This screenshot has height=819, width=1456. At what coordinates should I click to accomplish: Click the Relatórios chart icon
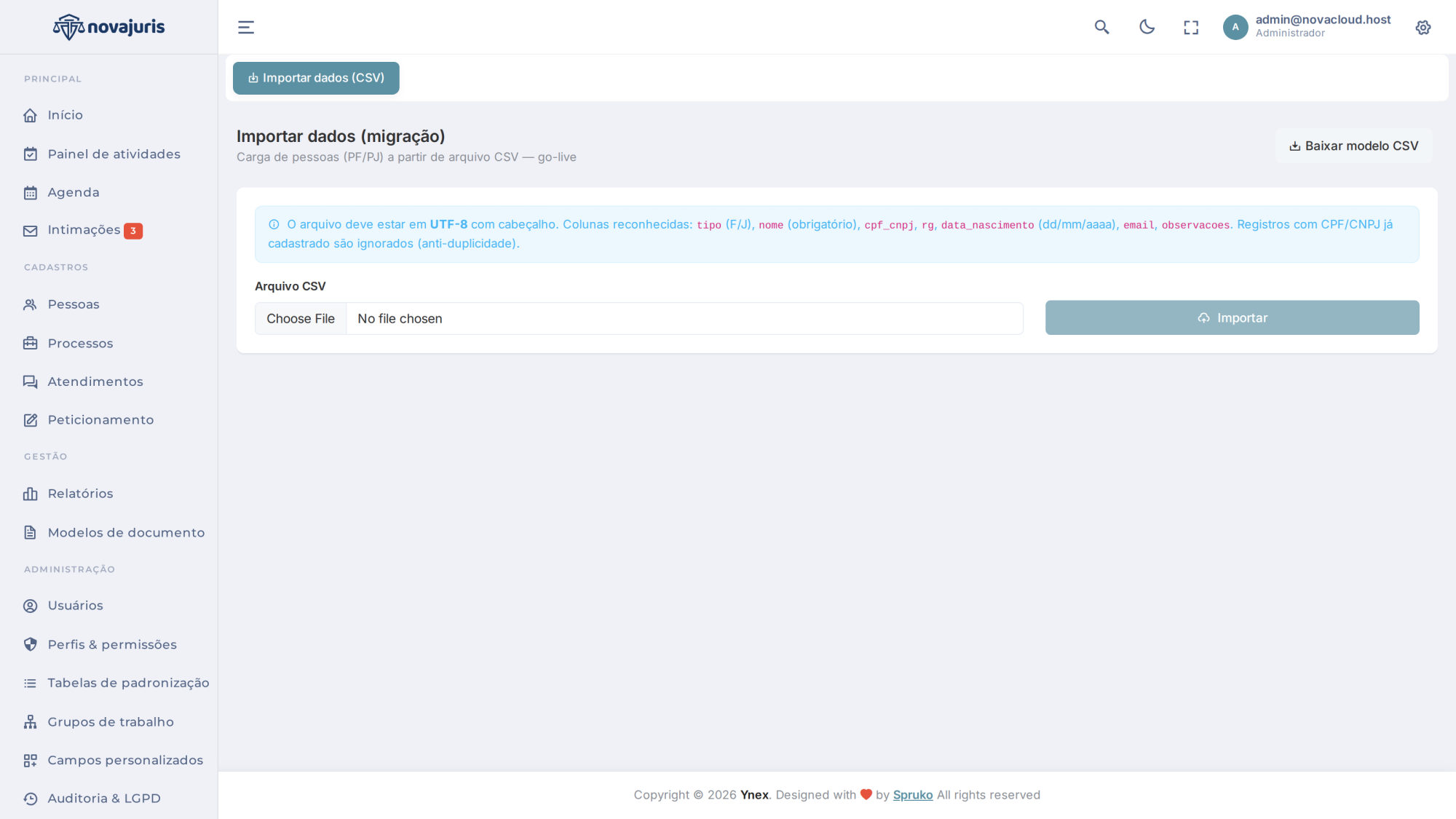click(30, 494)
